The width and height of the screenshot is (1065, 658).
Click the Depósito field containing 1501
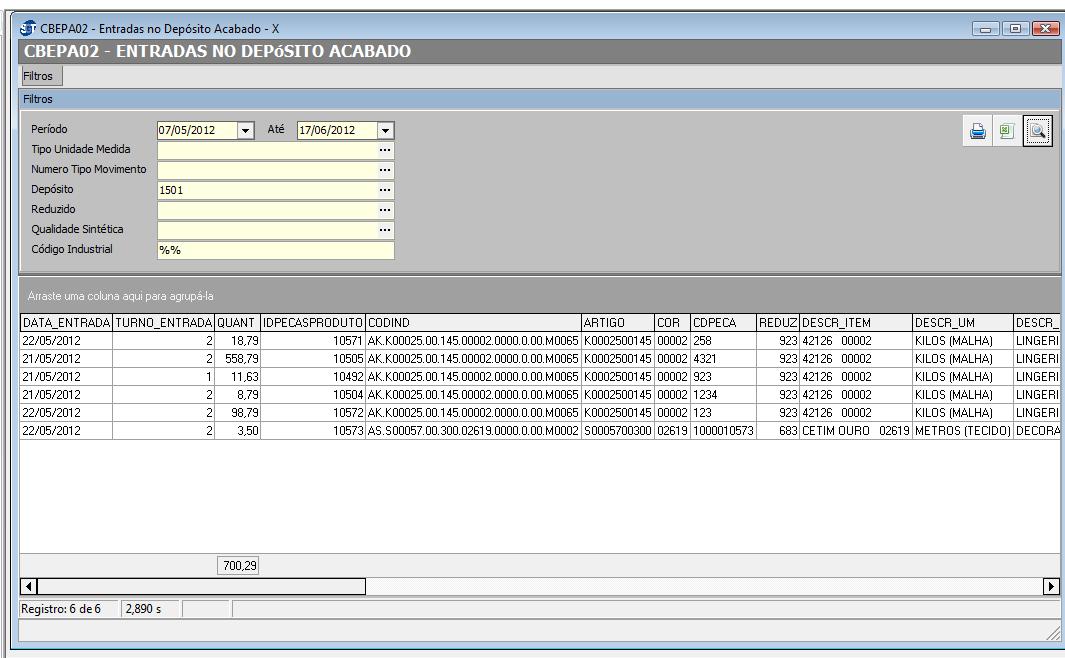pyautogui.click(x=265, y=190)
